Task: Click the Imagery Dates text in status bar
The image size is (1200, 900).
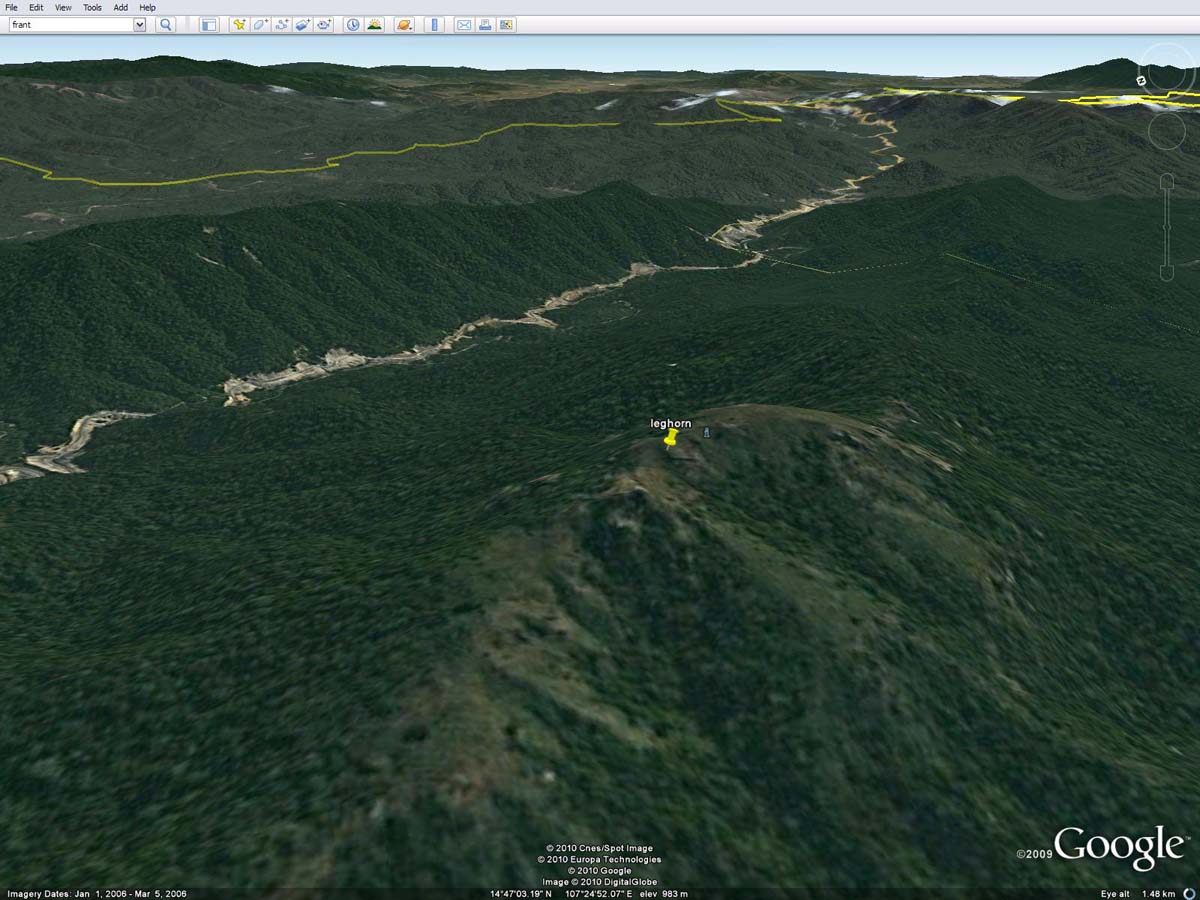Action: [x=96, y=893]
